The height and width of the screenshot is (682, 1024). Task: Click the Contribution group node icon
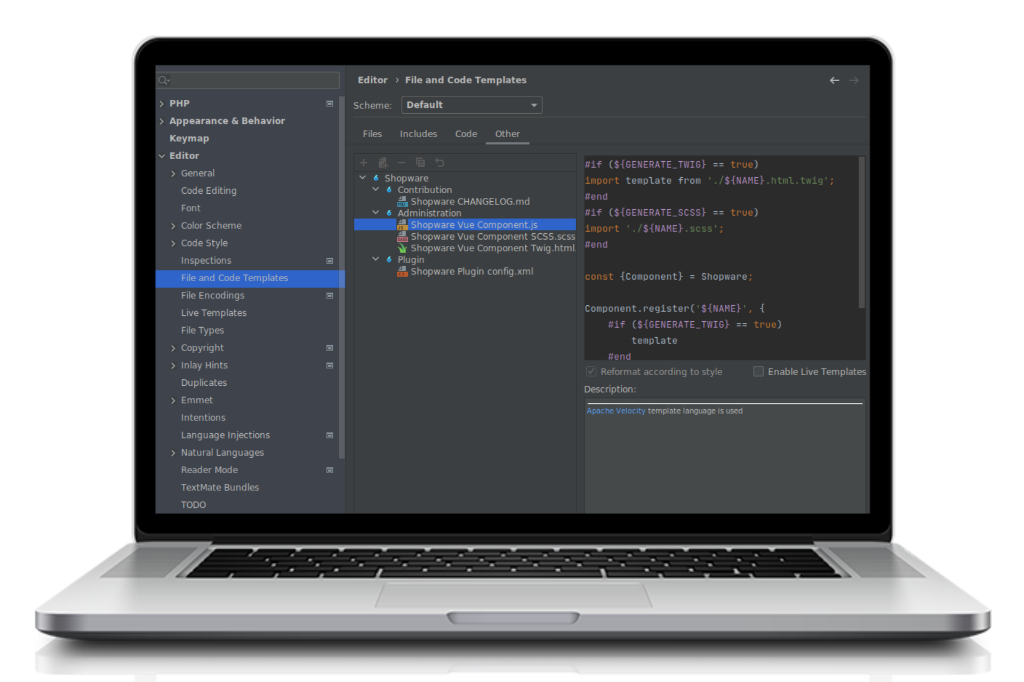pos(389,190)
